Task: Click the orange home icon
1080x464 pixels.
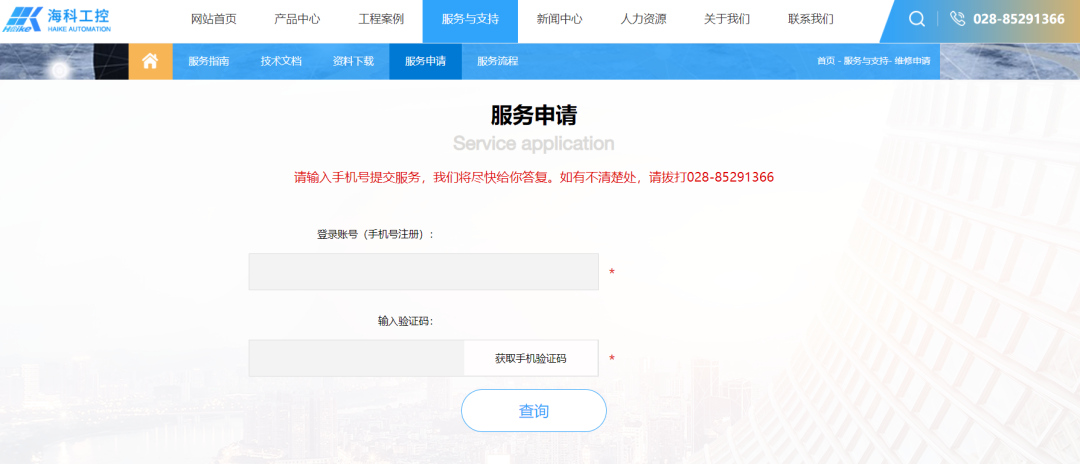Action: [150, 61]
